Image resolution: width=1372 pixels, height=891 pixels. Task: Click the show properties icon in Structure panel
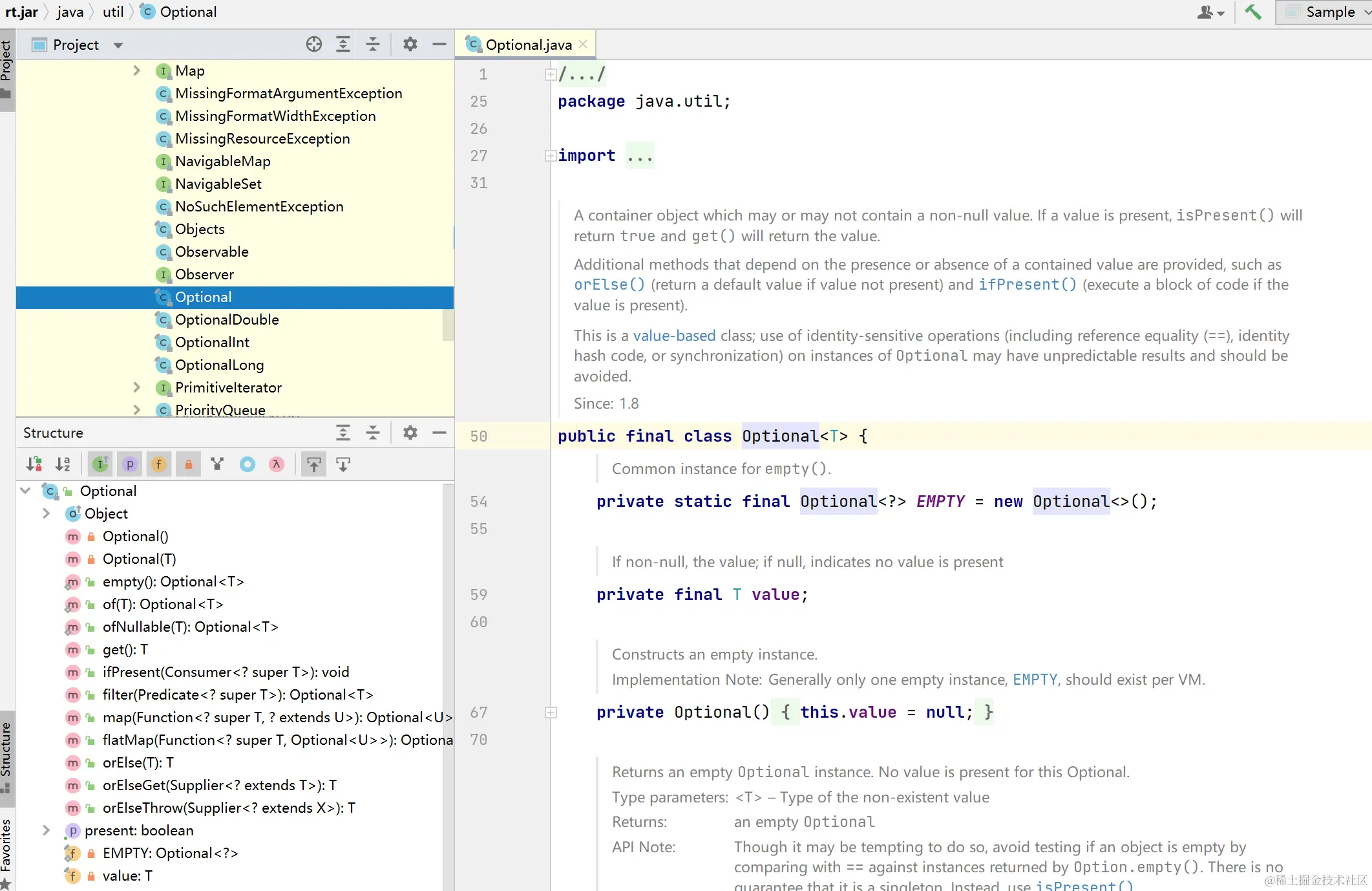(x=129, y=464)
